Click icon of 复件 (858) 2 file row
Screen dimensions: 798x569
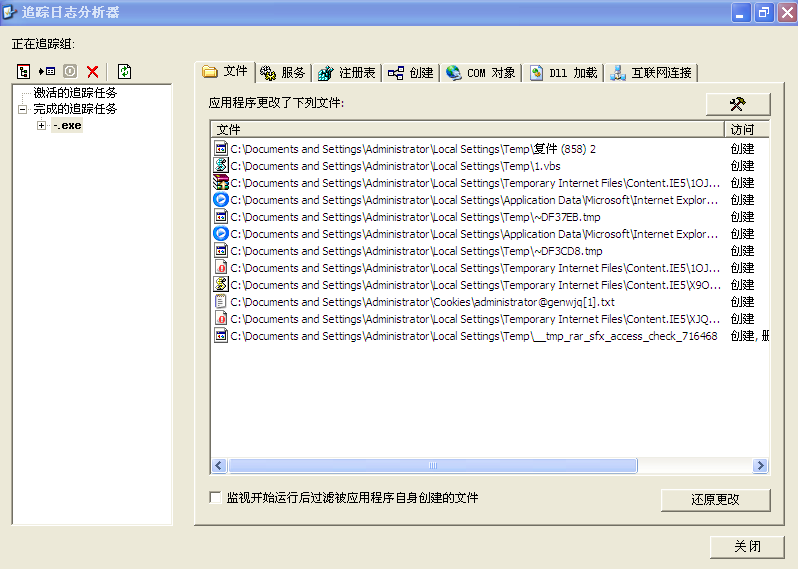(220, 149)
